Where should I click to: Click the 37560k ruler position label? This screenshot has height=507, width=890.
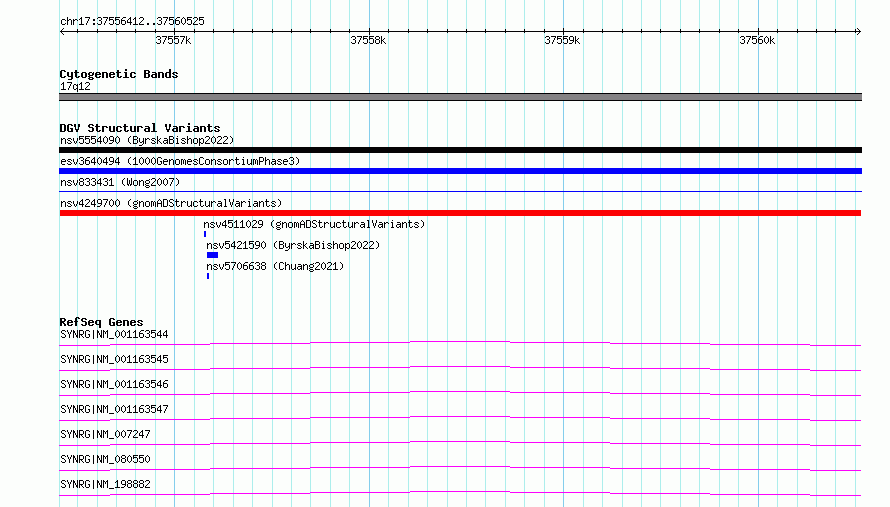[x=757, y=40]
